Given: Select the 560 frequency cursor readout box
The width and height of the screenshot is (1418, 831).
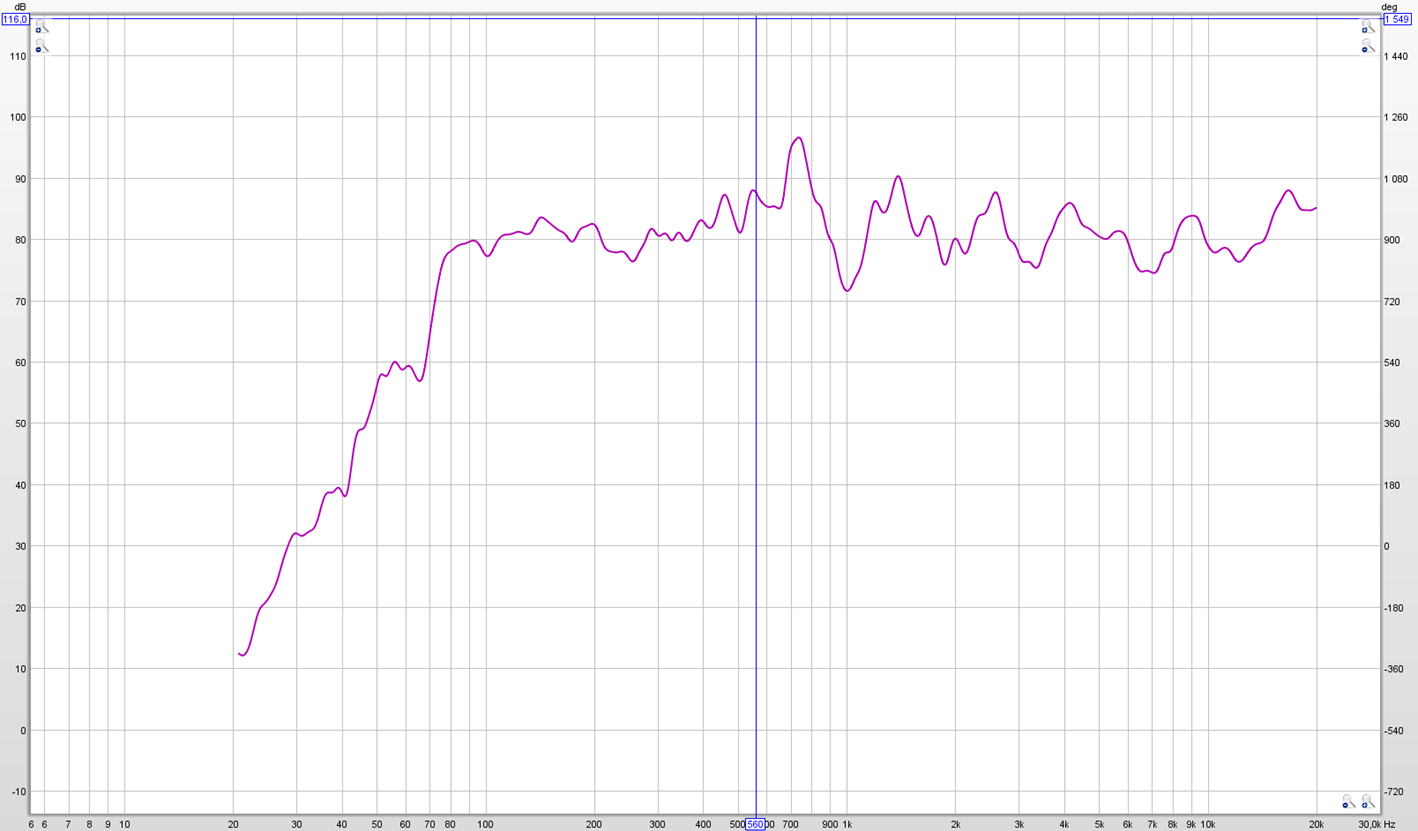Looking at the screenshot, I should 755,824.
